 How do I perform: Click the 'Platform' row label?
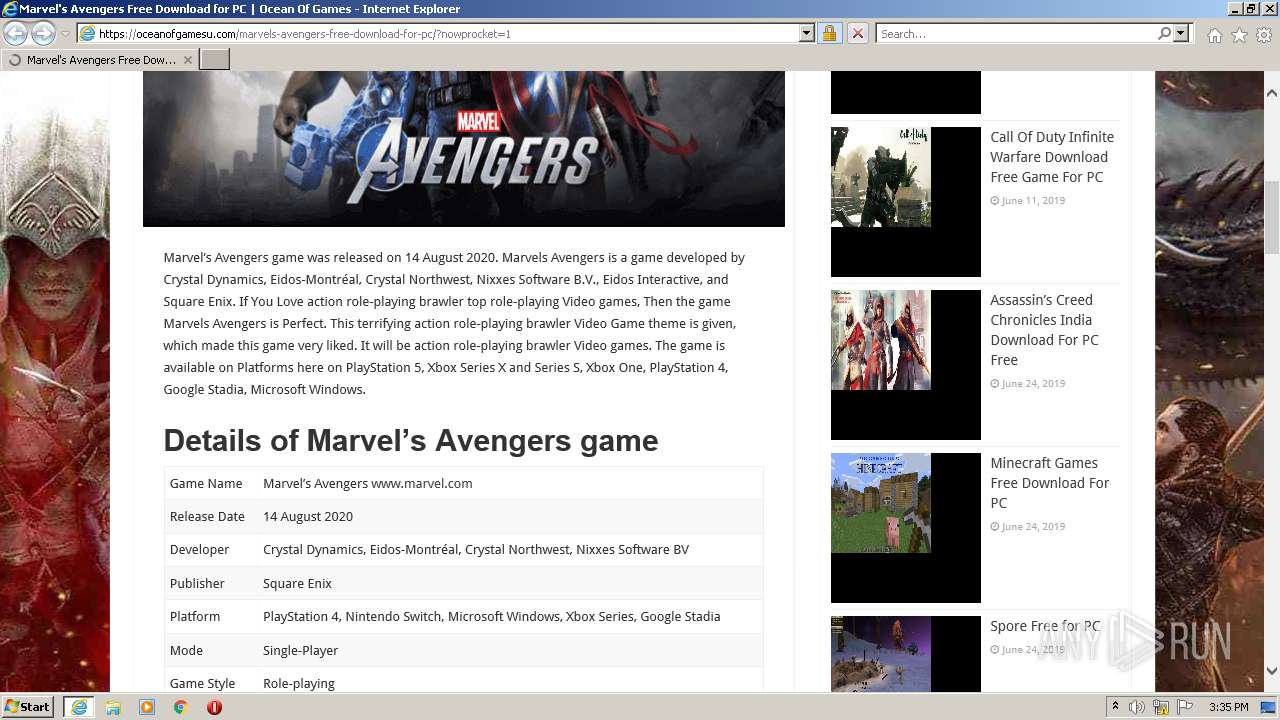tap(195, 616)
